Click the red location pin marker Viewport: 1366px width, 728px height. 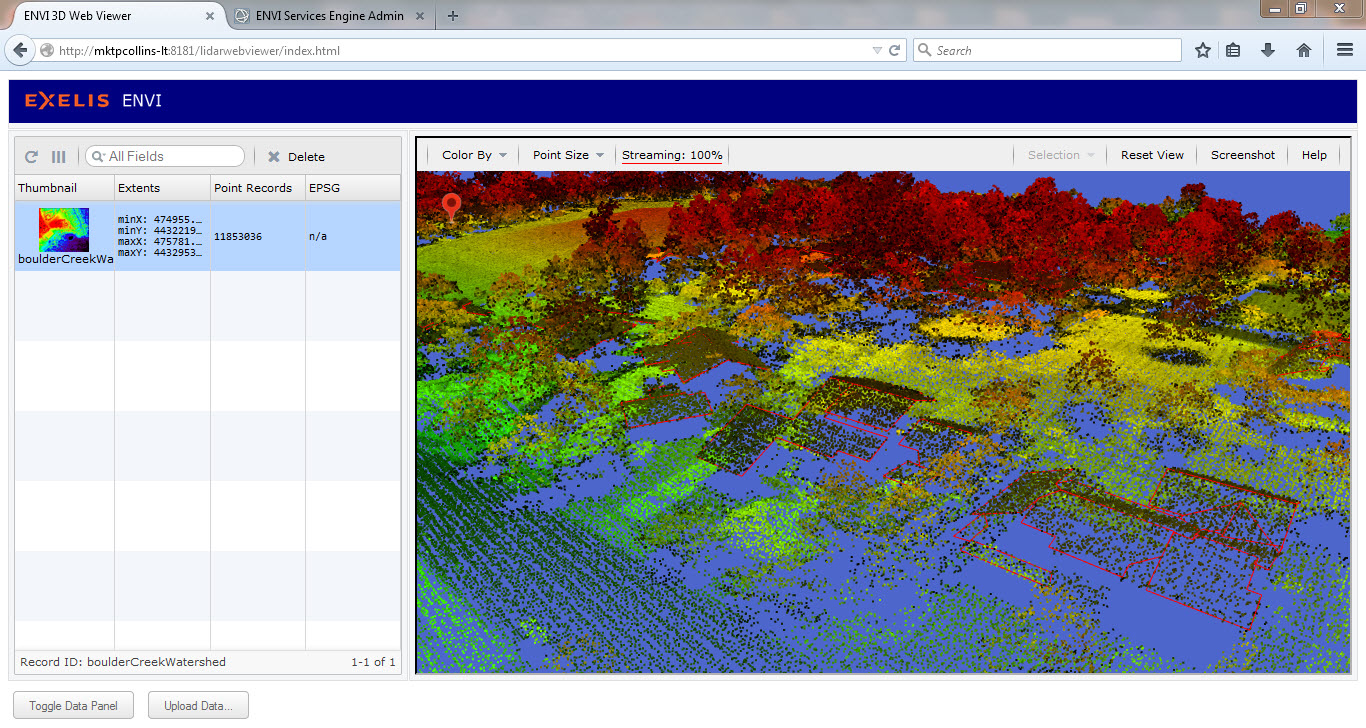(452, 206)
